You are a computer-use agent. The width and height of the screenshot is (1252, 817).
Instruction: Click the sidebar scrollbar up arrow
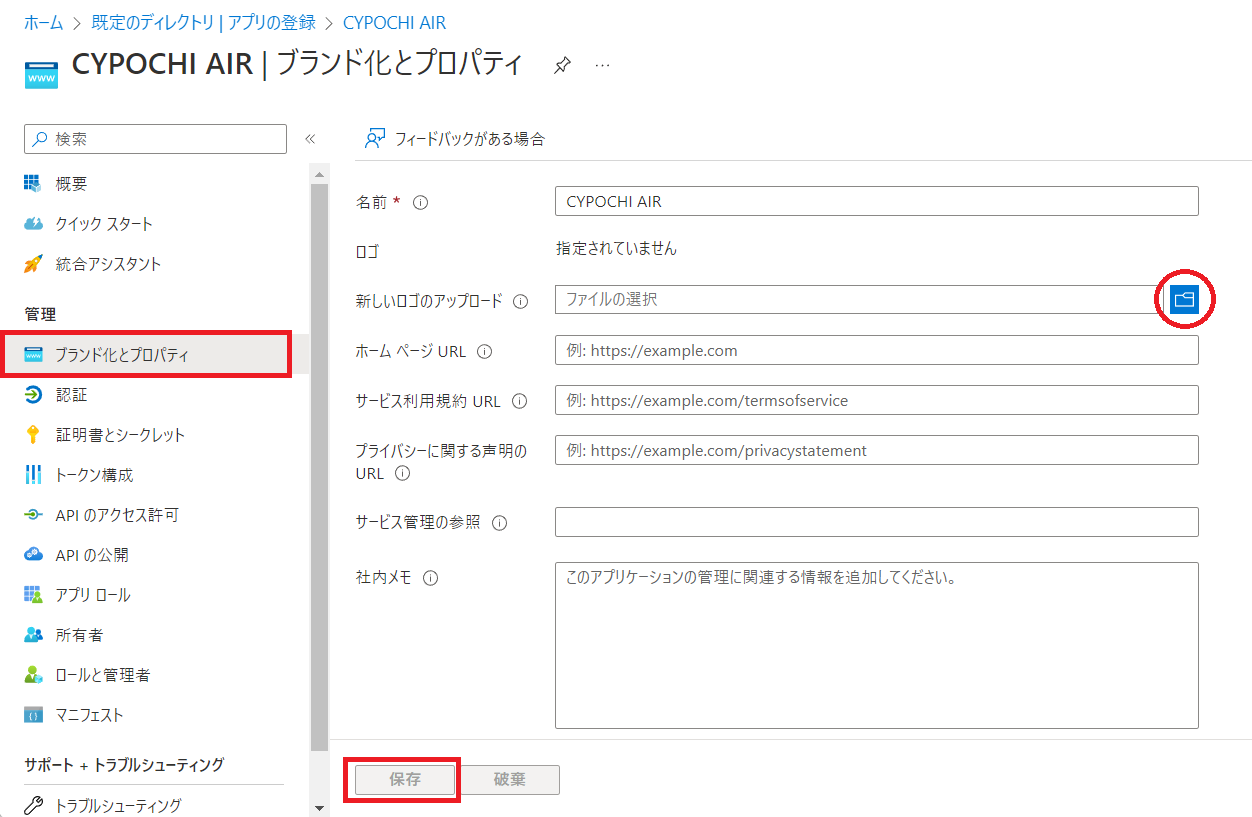coord(320,176)
